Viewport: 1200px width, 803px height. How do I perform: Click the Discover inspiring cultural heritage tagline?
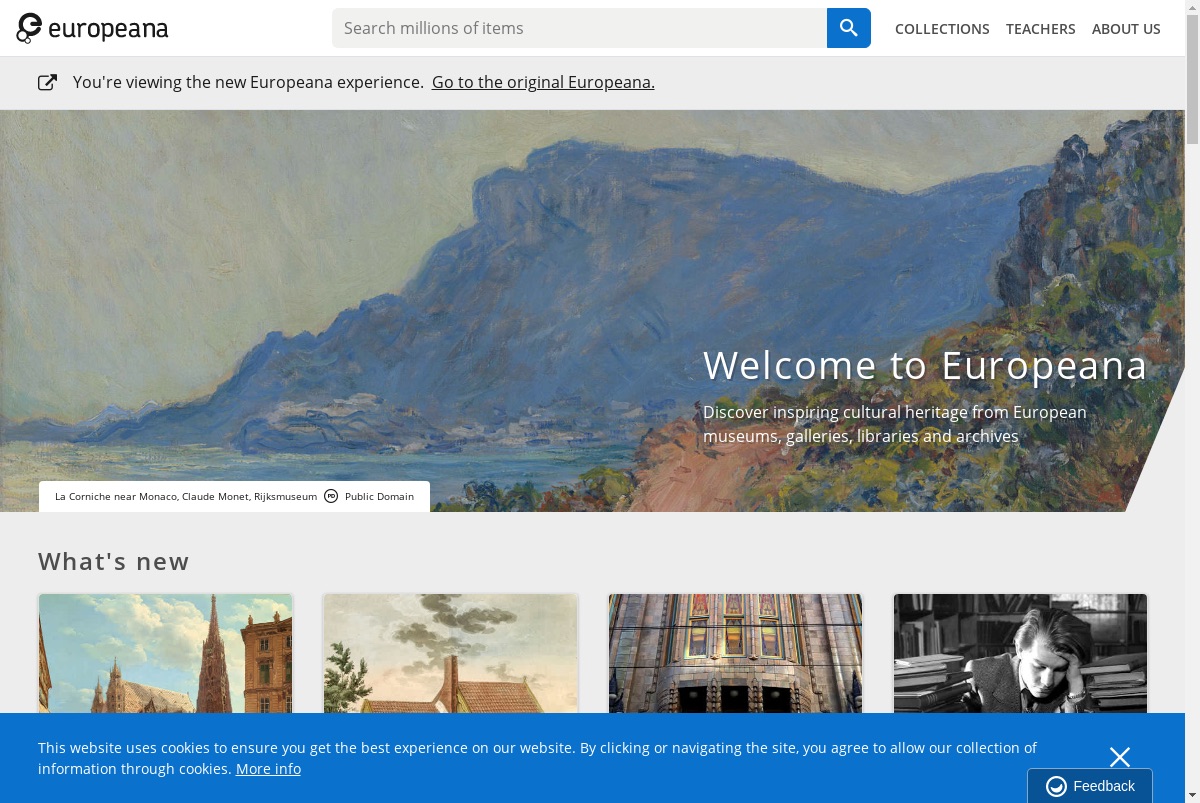(x=895, y=424)
